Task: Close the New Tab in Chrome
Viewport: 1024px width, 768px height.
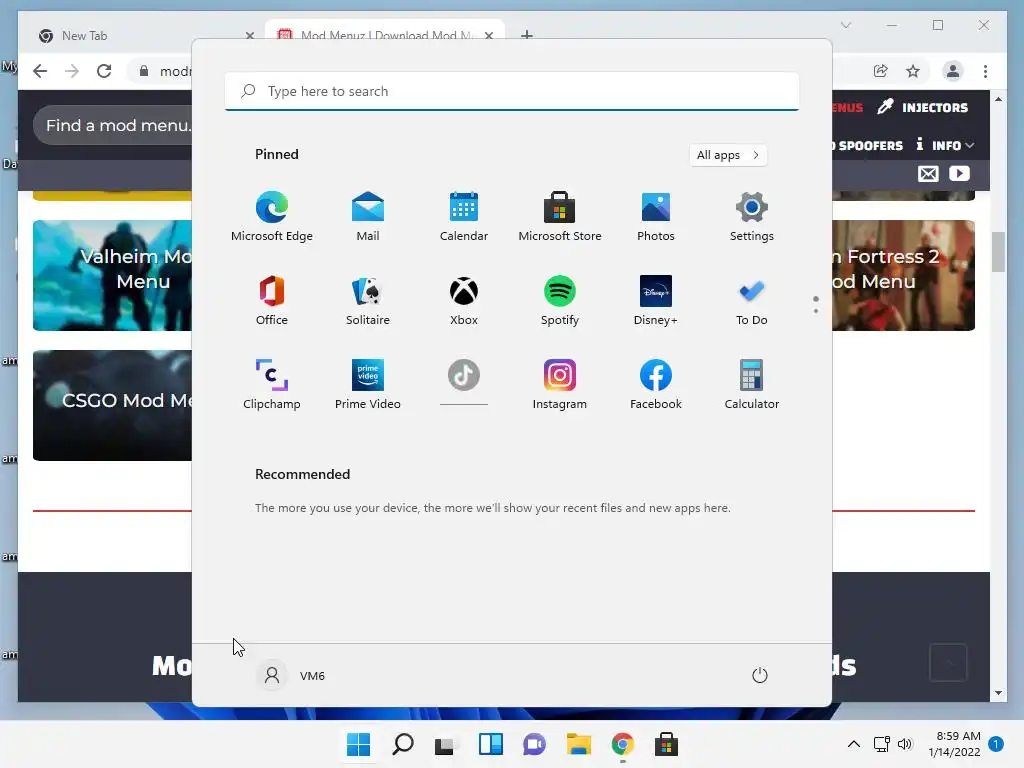Action: tap(249, 36)
